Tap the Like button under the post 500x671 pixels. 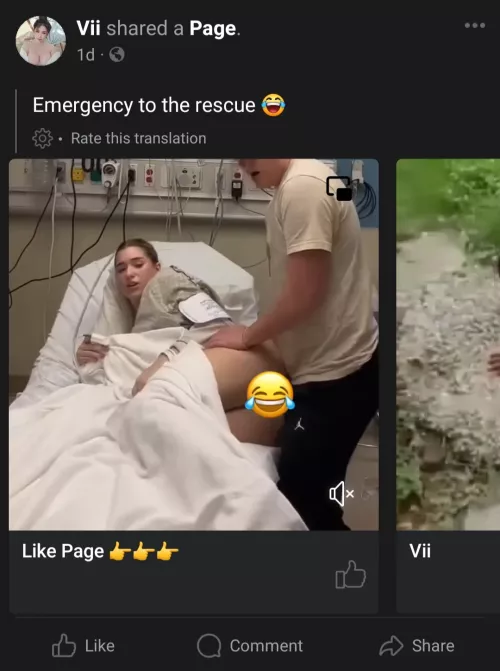(x=83, y=645)
